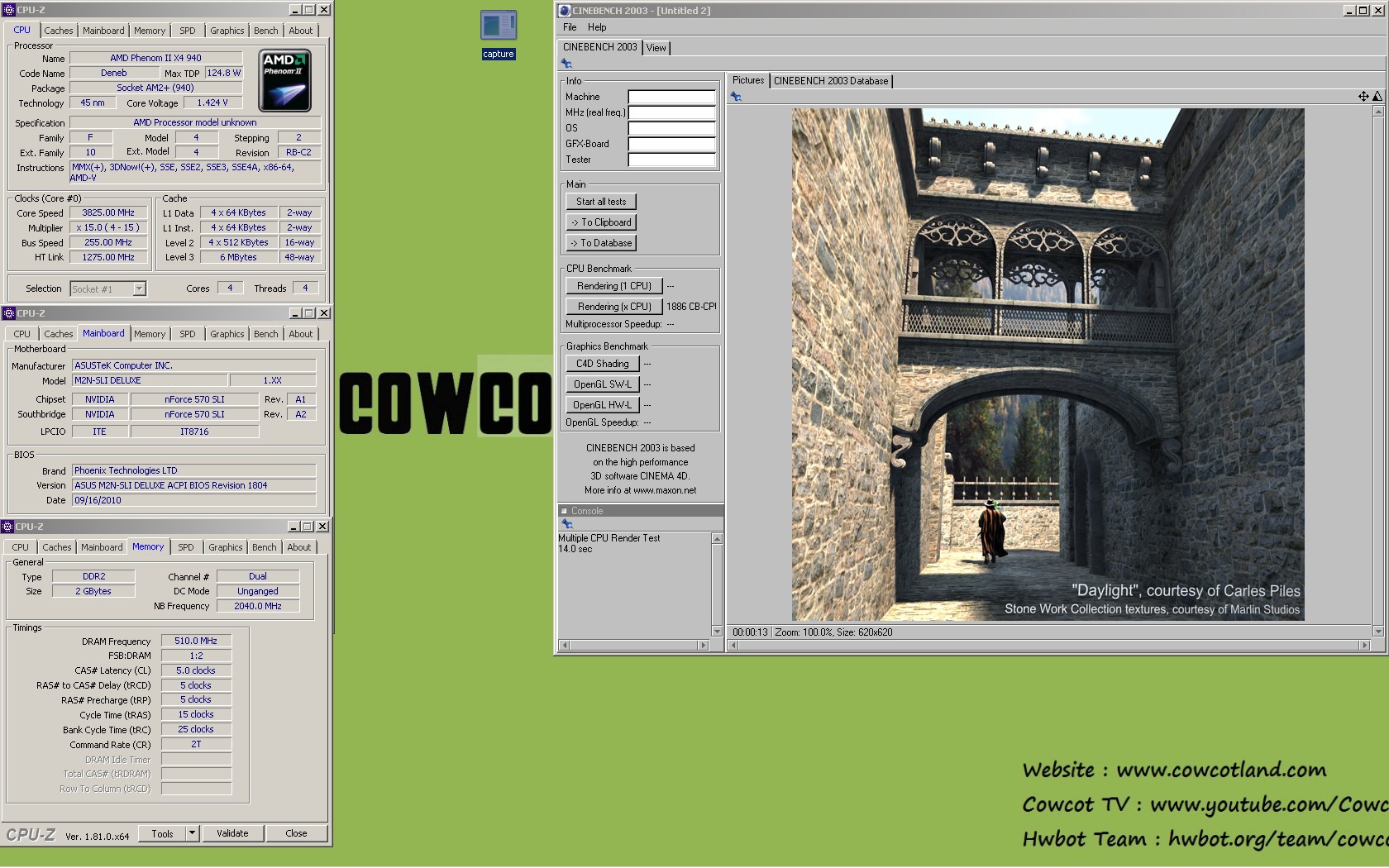The width and height of the screenshot is (1389, 868).
Task: Click Start all tests button
Action: (x=601, y=202)
